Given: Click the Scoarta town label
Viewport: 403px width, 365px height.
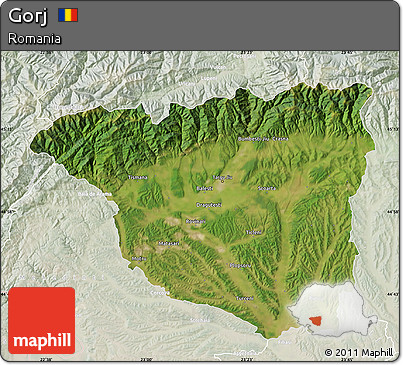Looking at the screenshot, I should [267, 188].
